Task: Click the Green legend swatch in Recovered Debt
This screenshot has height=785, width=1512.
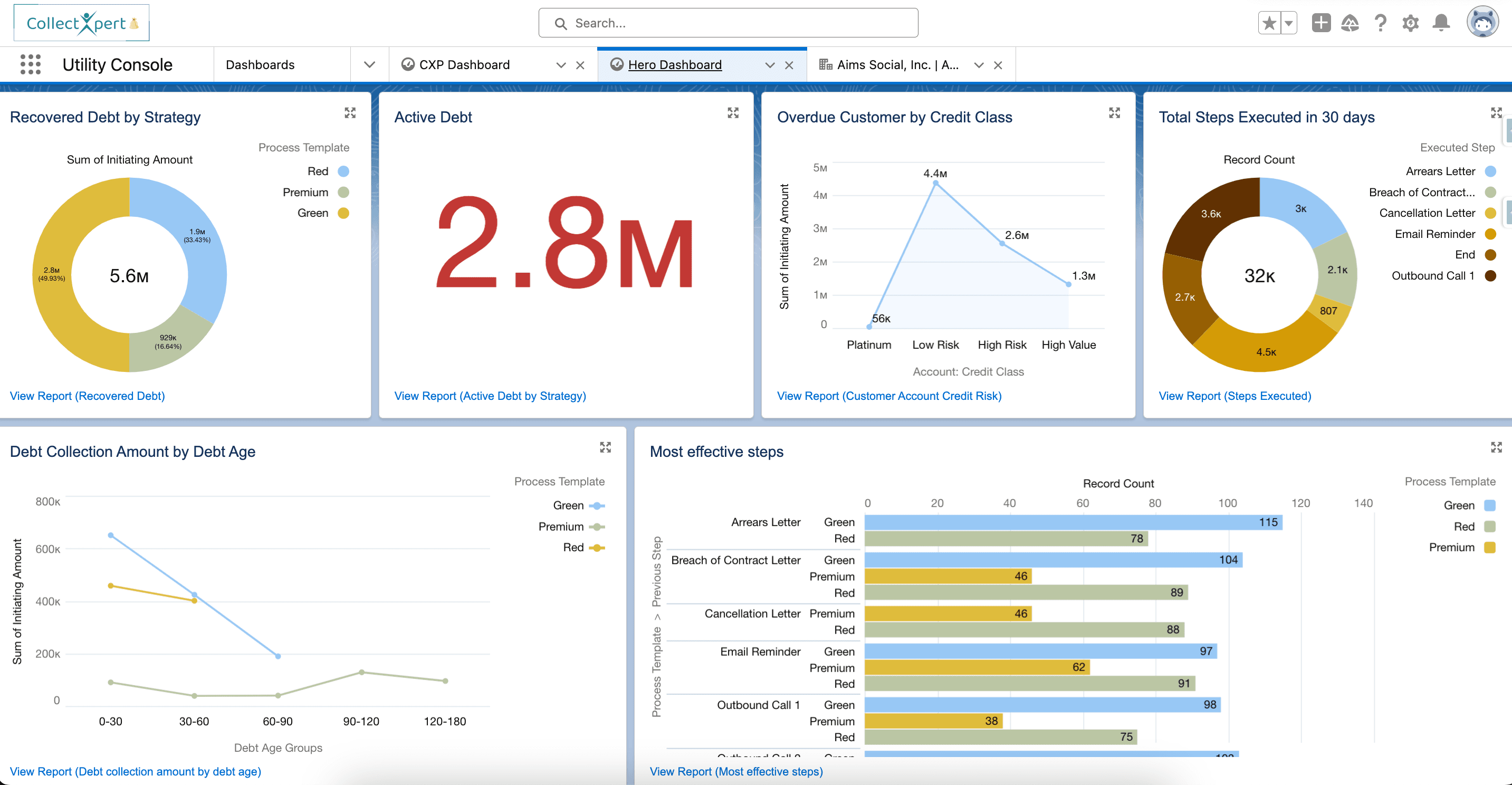Action: [x=344, y=213]
